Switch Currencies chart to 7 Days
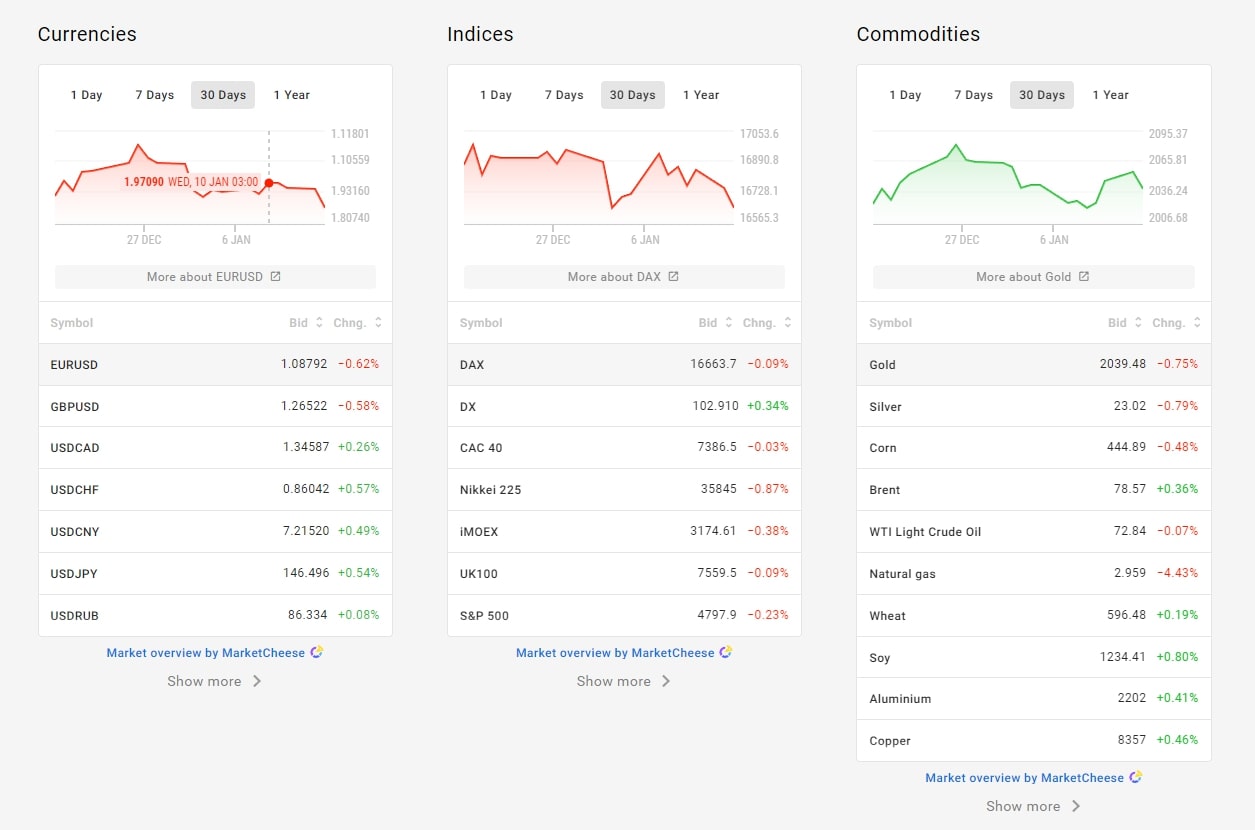1255x830 pixels. (155, 95)
